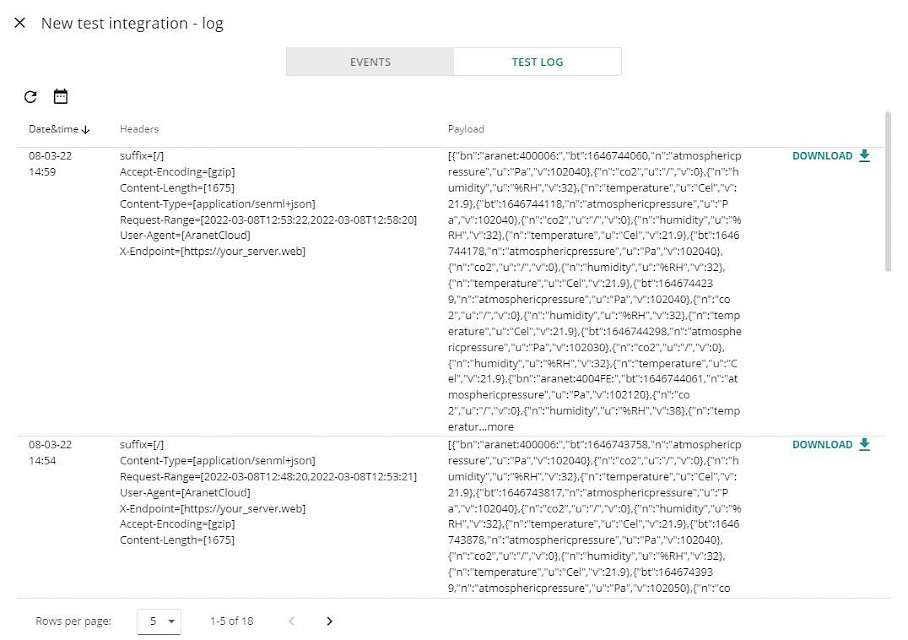Click download arrow icon for 14:59 entry
Screen dimensions: 908x640
(x=865, y=156)
